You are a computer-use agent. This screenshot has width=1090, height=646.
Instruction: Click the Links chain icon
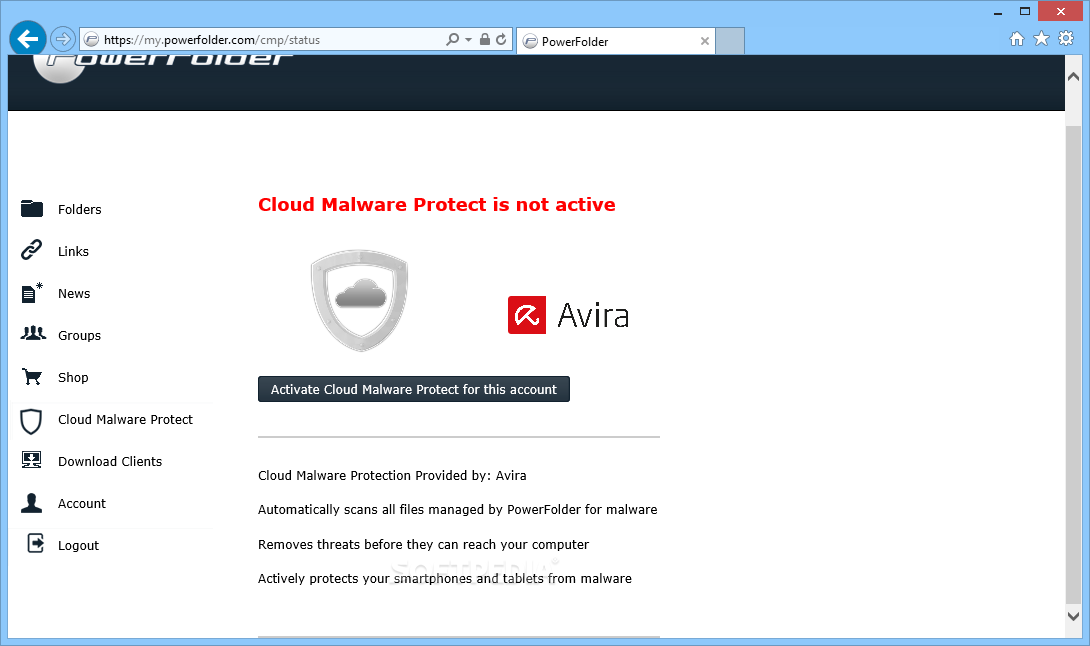point(31,250)
